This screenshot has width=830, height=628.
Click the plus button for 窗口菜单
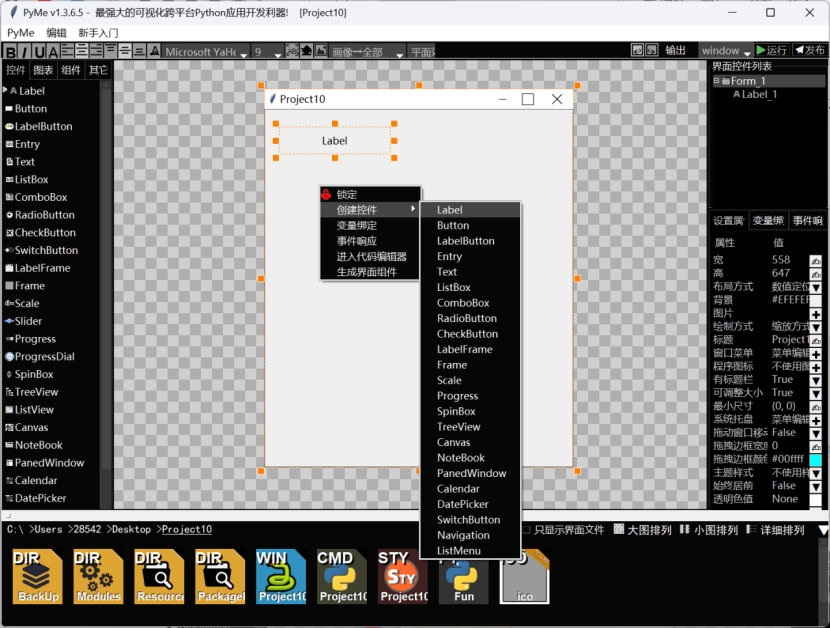click(816, 354)
